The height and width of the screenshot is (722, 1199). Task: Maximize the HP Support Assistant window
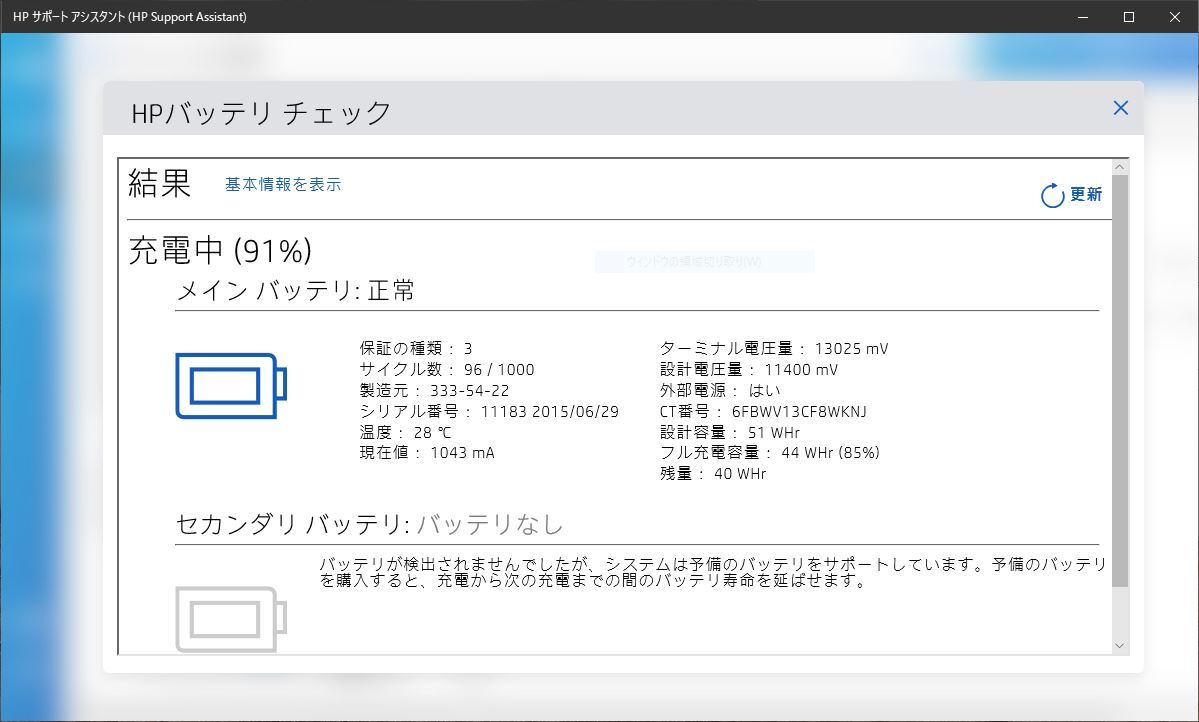(x=1129, y=17)
